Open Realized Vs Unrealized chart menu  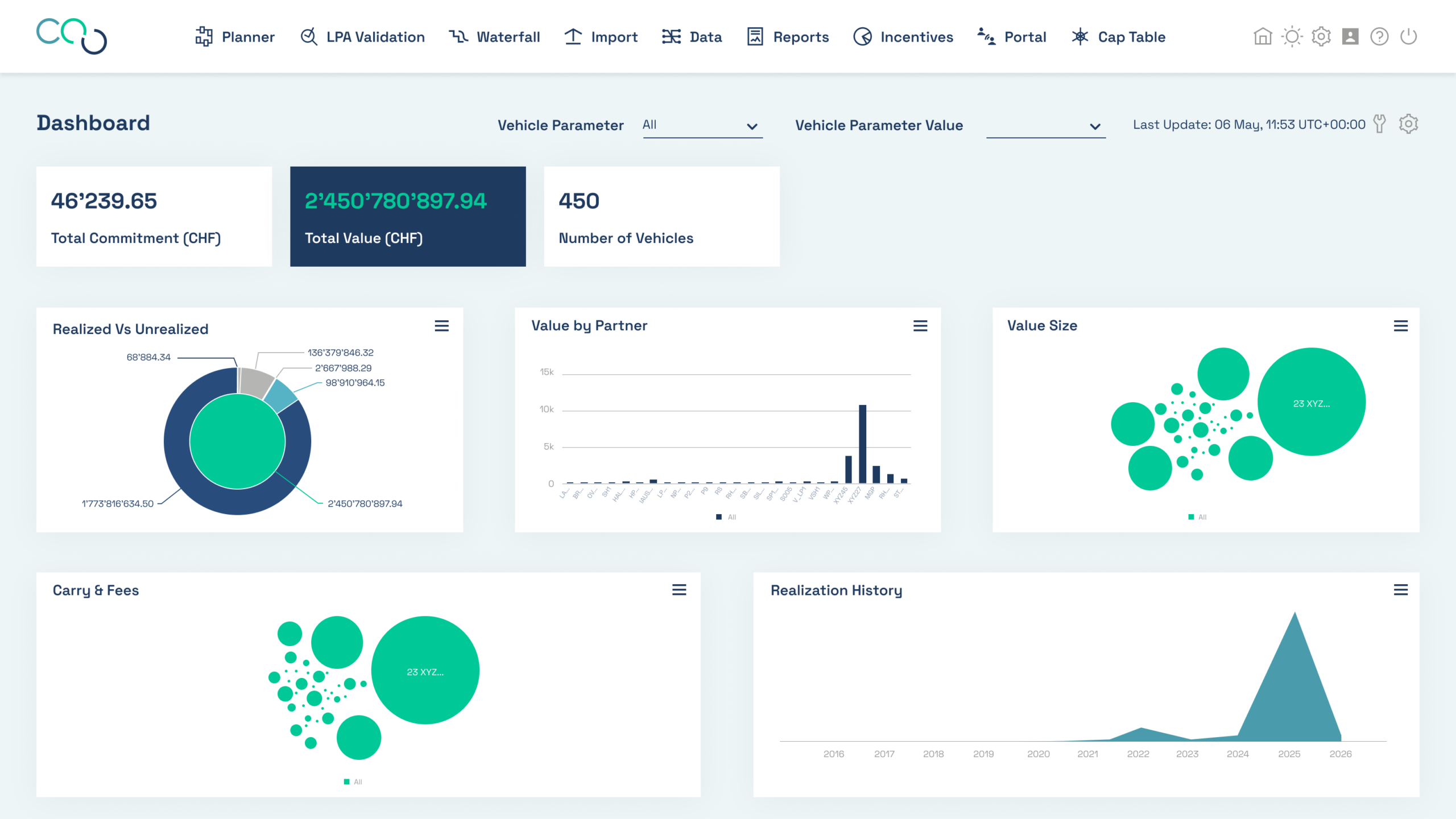441,326
